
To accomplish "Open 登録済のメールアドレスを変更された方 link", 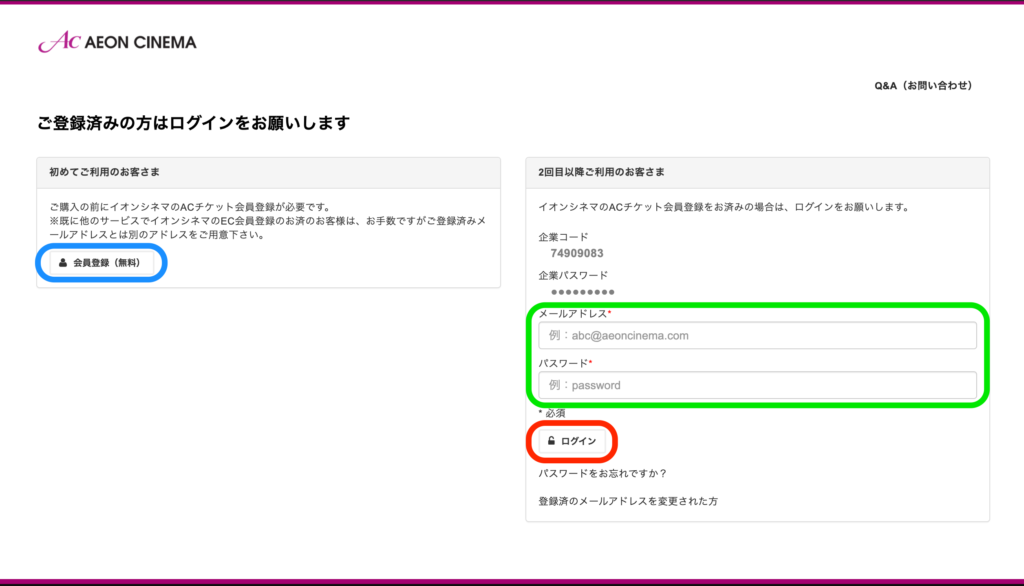I will tap(628, 501).
